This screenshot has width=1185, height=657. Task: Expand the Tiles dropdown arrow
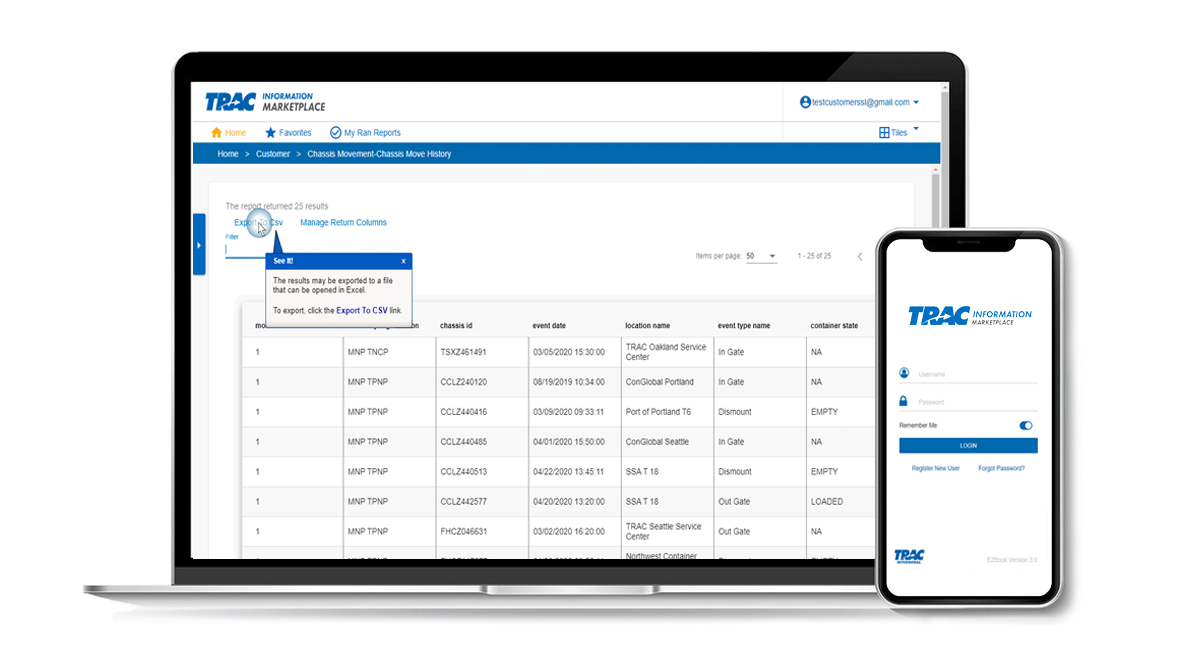(x=915, y=130)
